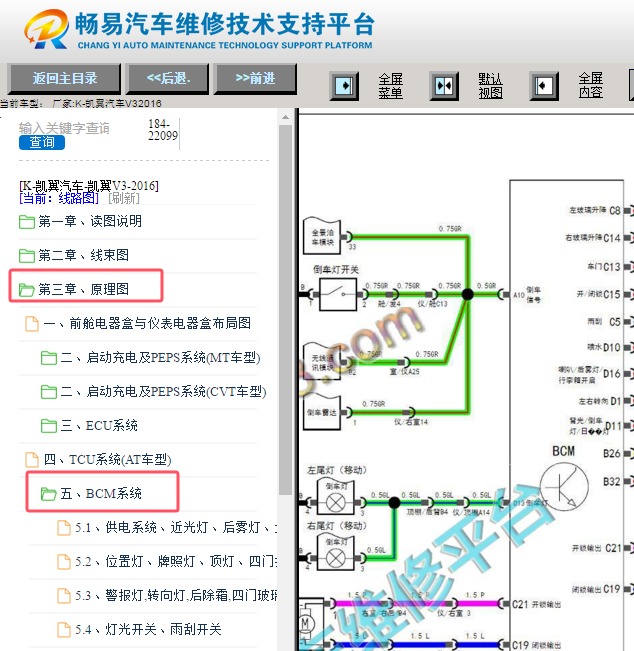
Task: Click the 当前：线路图 link
Action: tap(59, 198)
